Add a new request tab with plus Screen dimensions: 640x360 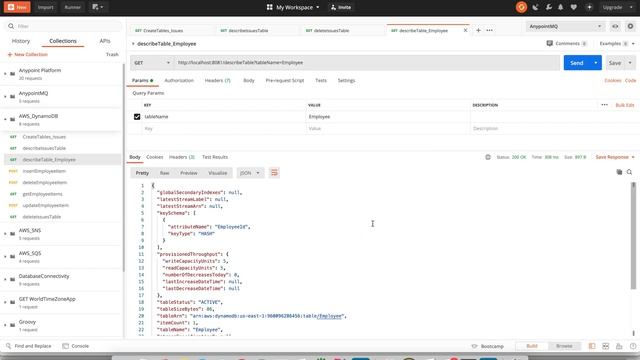click(x=478, y=31)
